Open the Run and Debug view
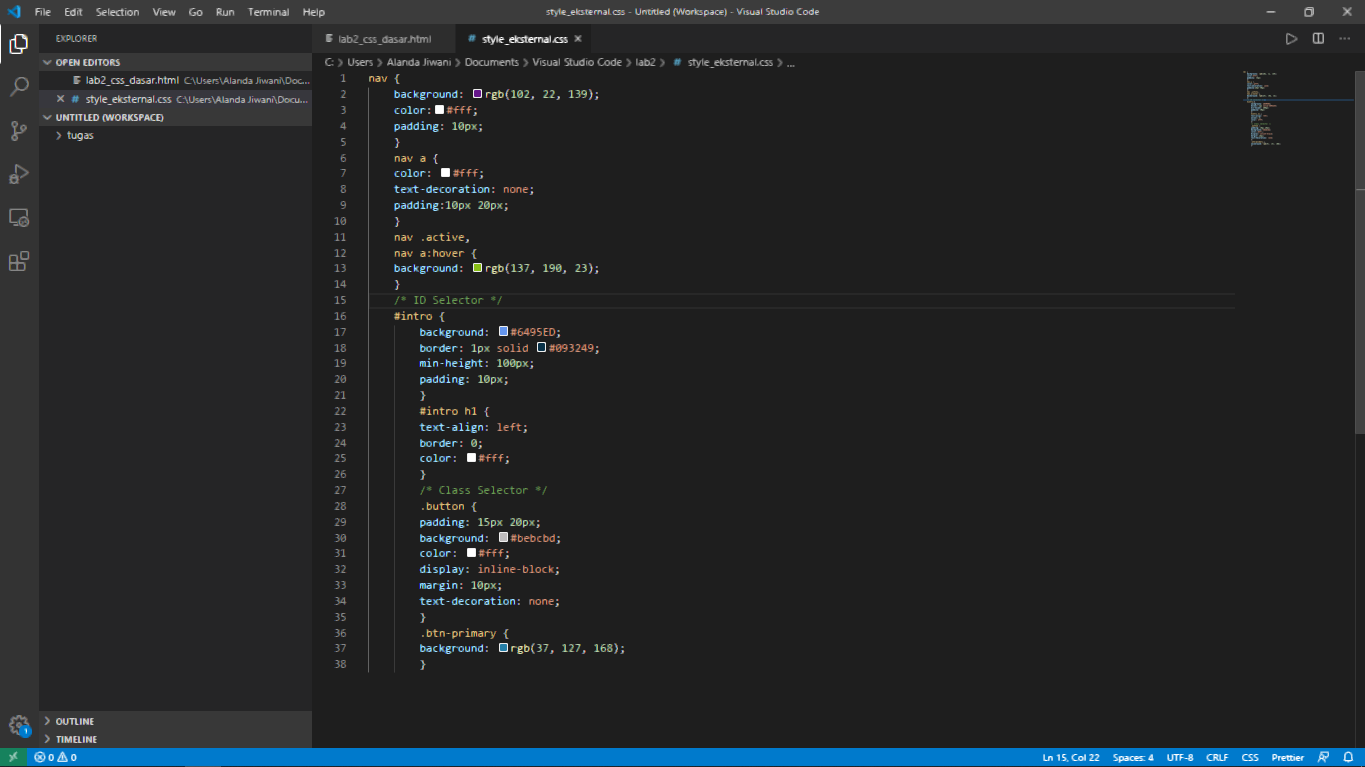This screenshot has height=767, width=1365. [18, 174]
